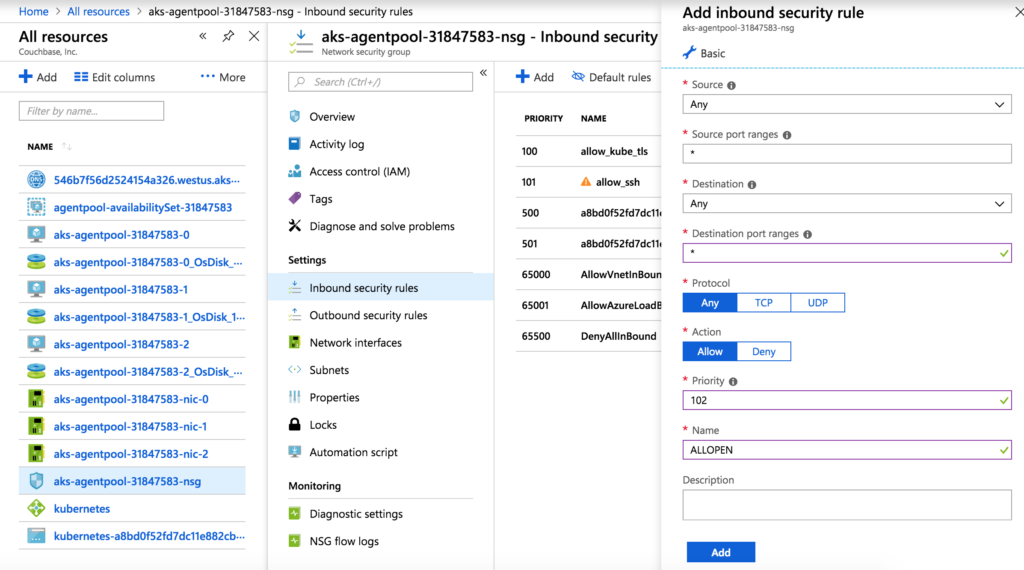Screen dimensions: 1024x570
Task: Select UDP protocol option
Action: point(818,302)
